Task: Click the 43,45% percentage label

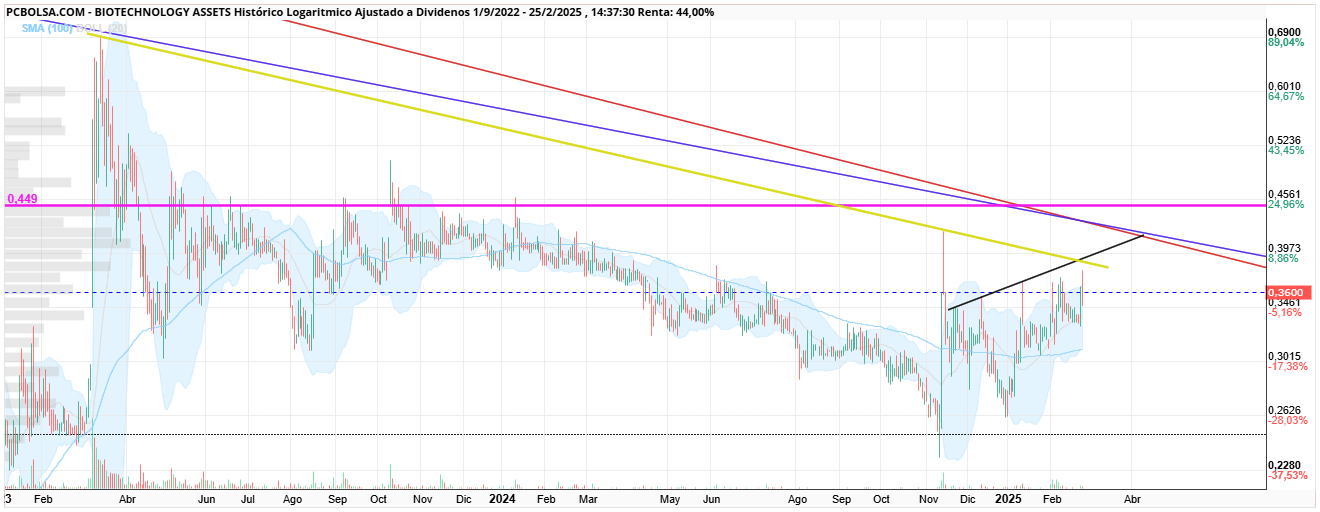Action: (x=1286, y=151)
